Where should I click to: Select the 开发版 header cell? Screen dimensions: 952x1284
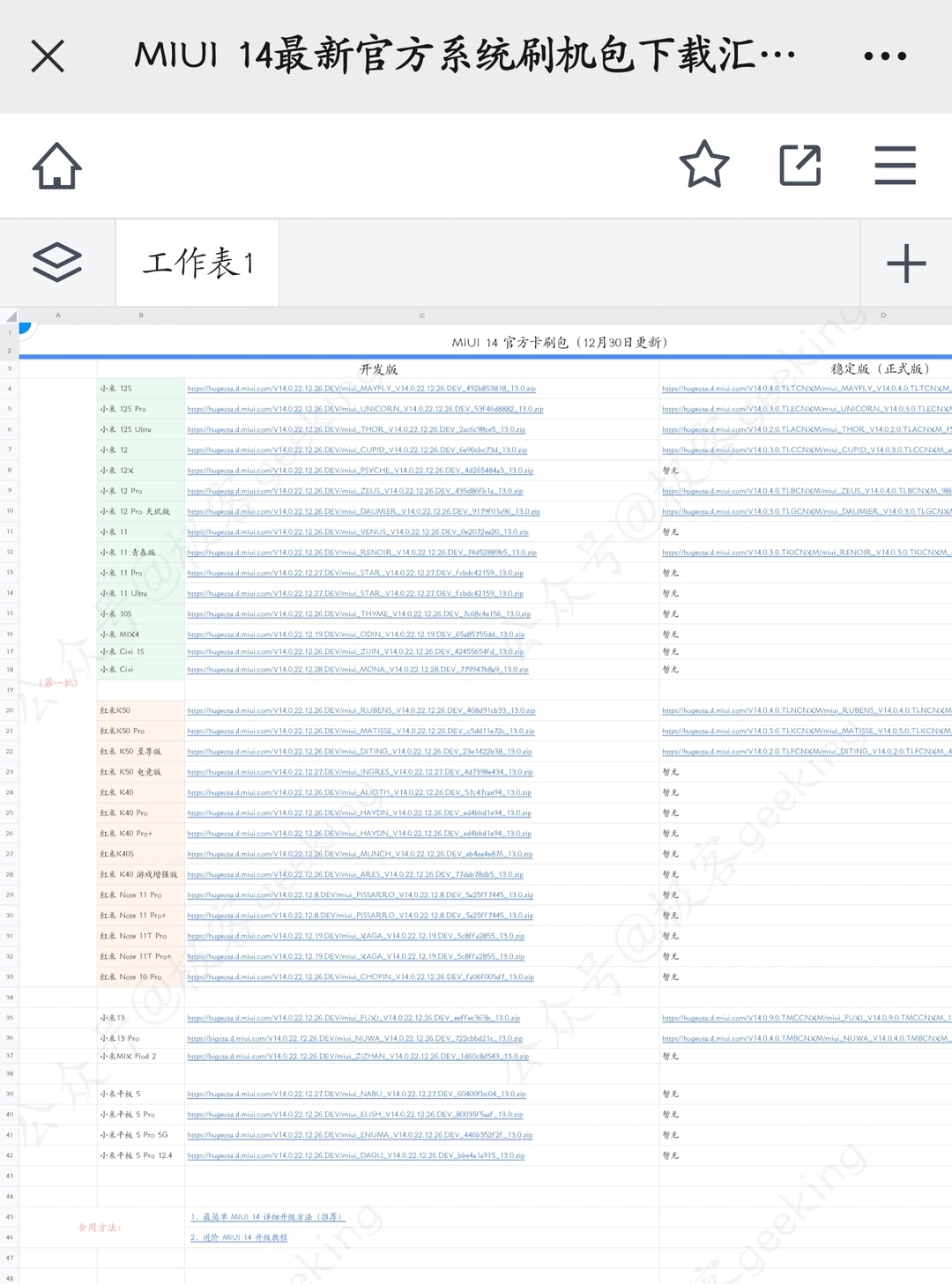tap(379, 369)
